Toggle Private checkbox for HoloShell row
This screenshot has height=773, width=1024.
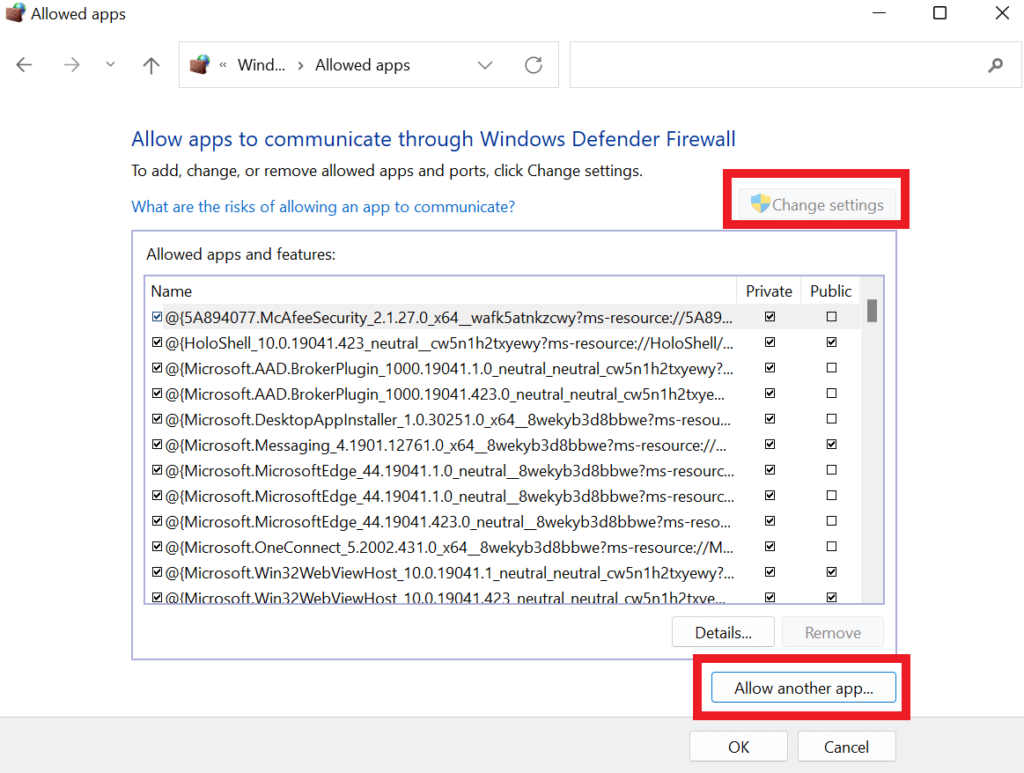coord(770,342)
